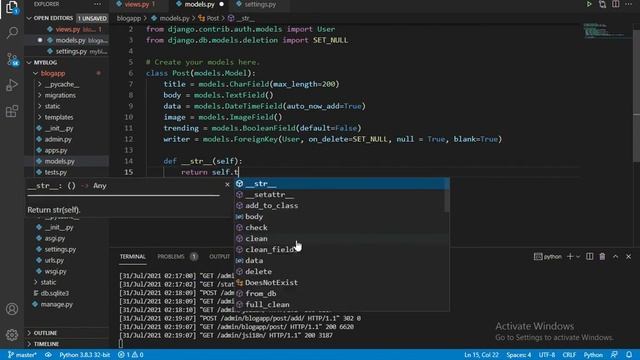The height and width of the screenshot is (360, 640).
Task: Open the Accounts menu icon
Action: (12, 309)
